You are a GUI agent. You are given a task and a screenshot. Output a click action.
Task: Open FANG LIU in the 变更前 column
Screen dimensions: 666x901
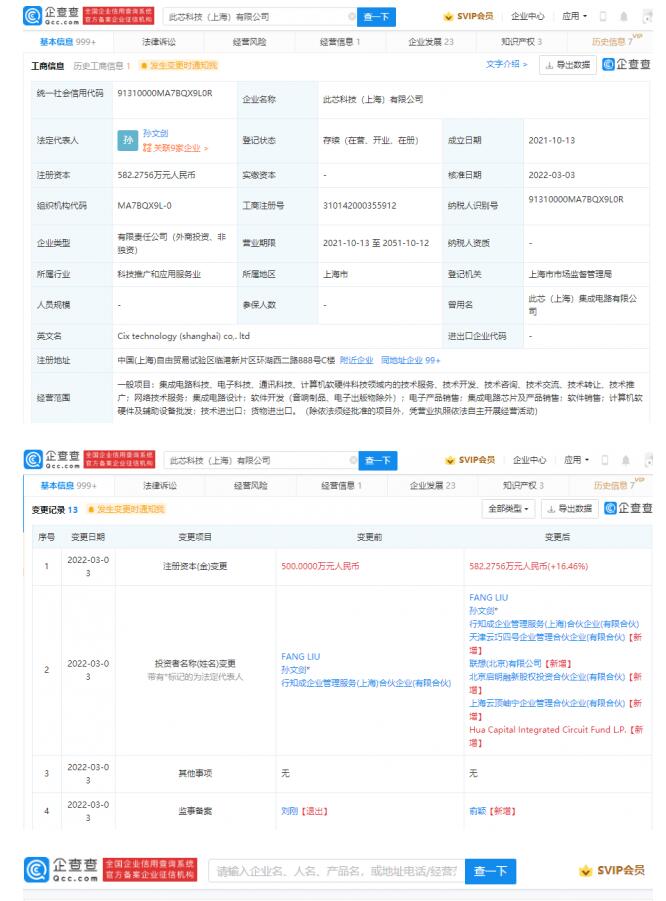[x=301, y=656]
